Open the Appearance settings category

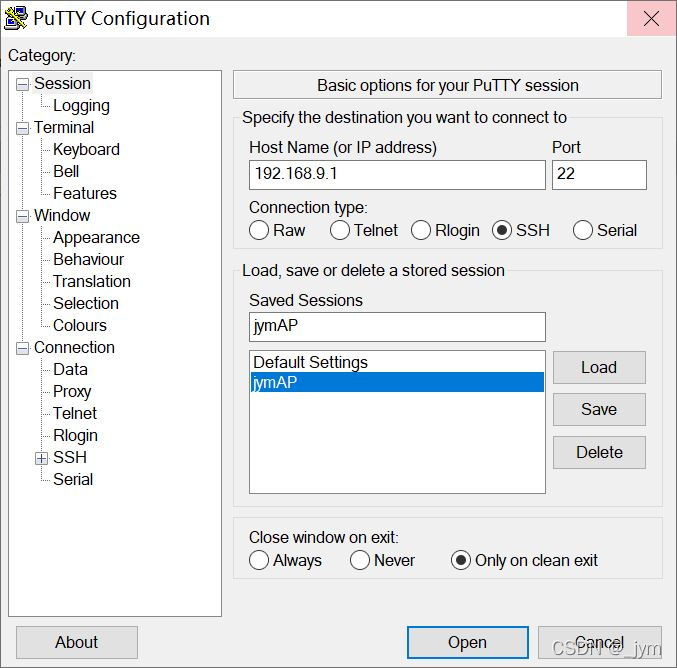[x=96, y=237]
